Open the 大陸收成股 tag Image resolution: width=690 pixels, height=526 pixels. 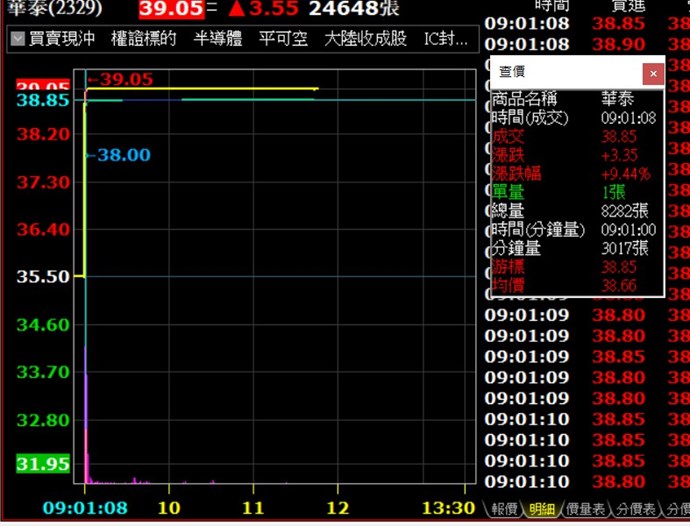(365, 40)
